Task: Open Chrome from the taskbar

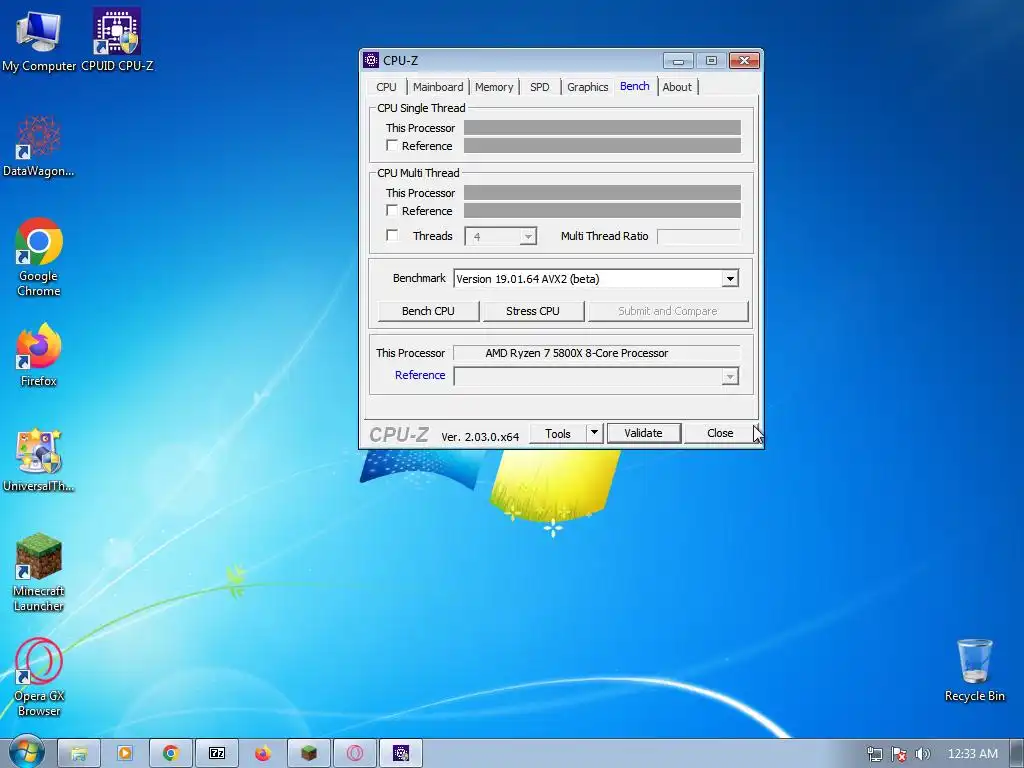Action: 171,754
